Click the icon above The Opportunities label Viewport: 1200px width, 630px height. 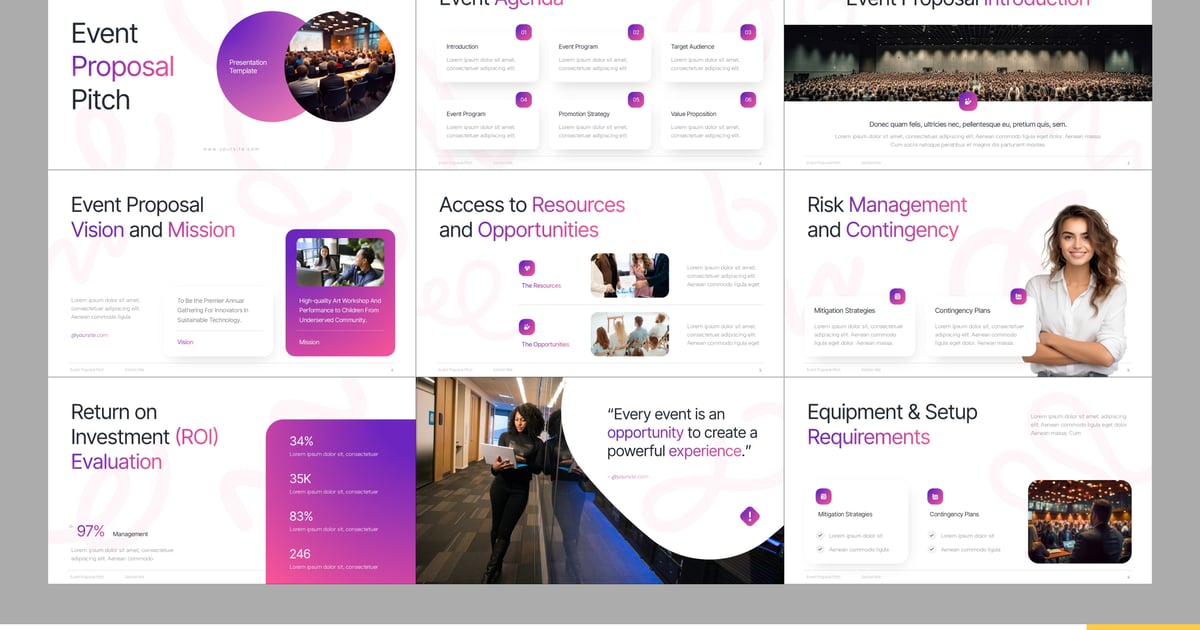(x=527, y=326)
